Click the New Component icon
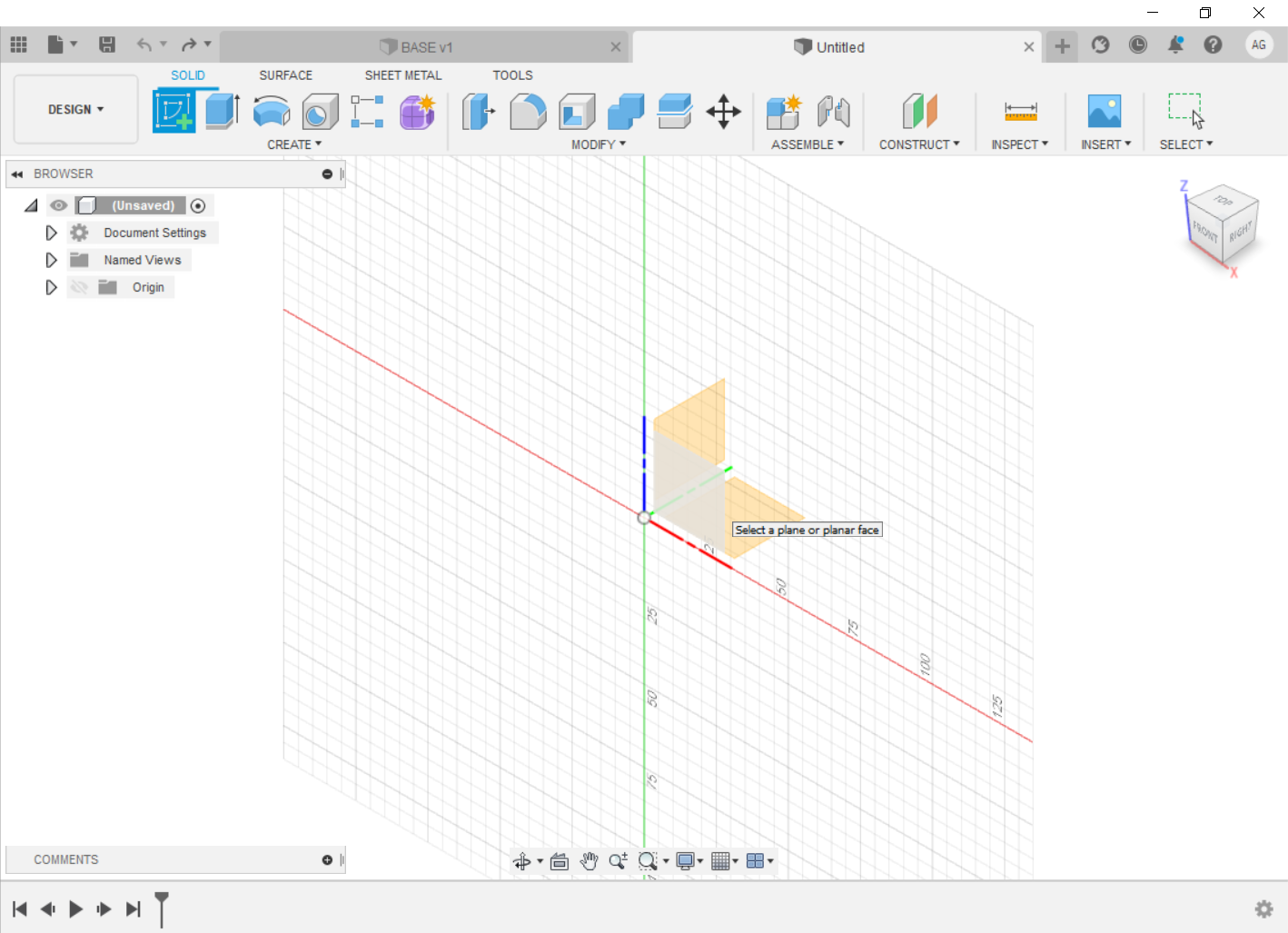This screenshot has height=933, width=1288. tap(784, 112)
